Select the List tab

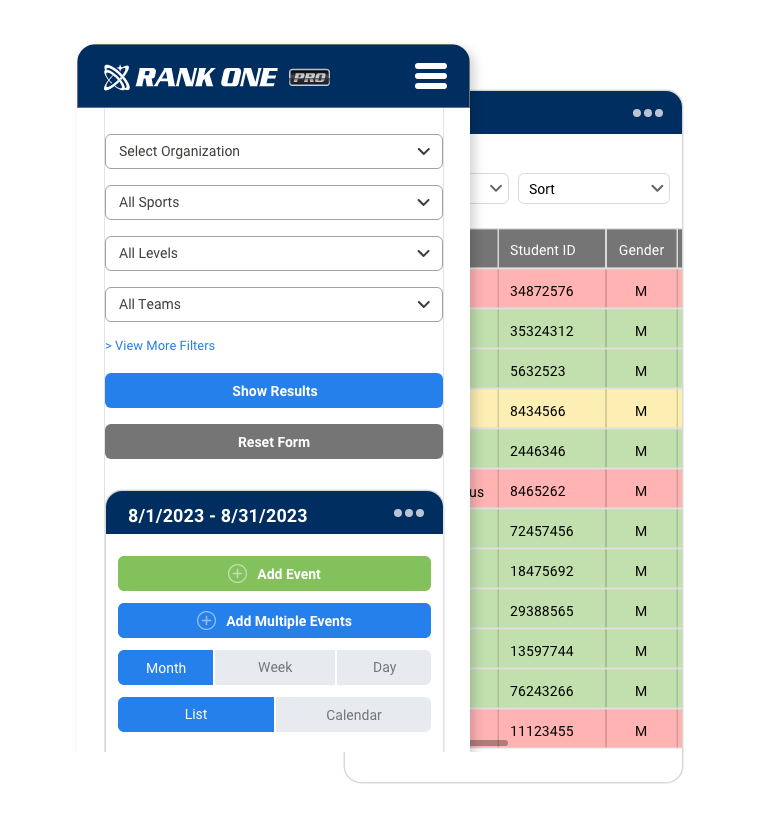pos(196,715)
